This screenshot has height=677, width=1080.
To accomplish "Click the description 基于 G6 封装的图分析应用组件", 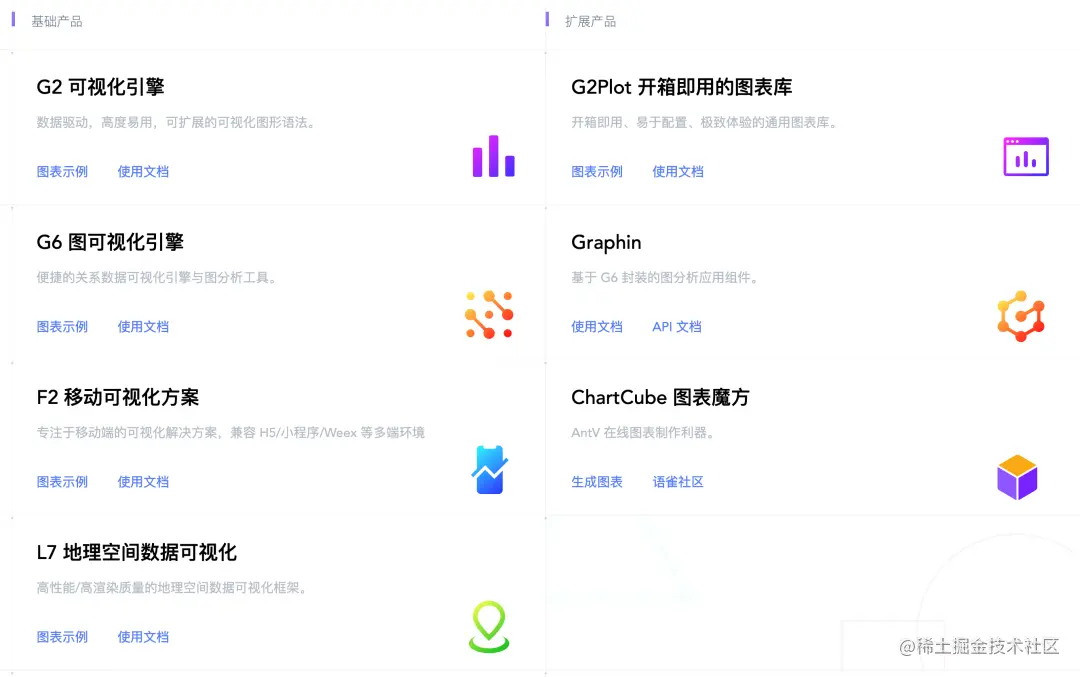I will click(665, 278).
